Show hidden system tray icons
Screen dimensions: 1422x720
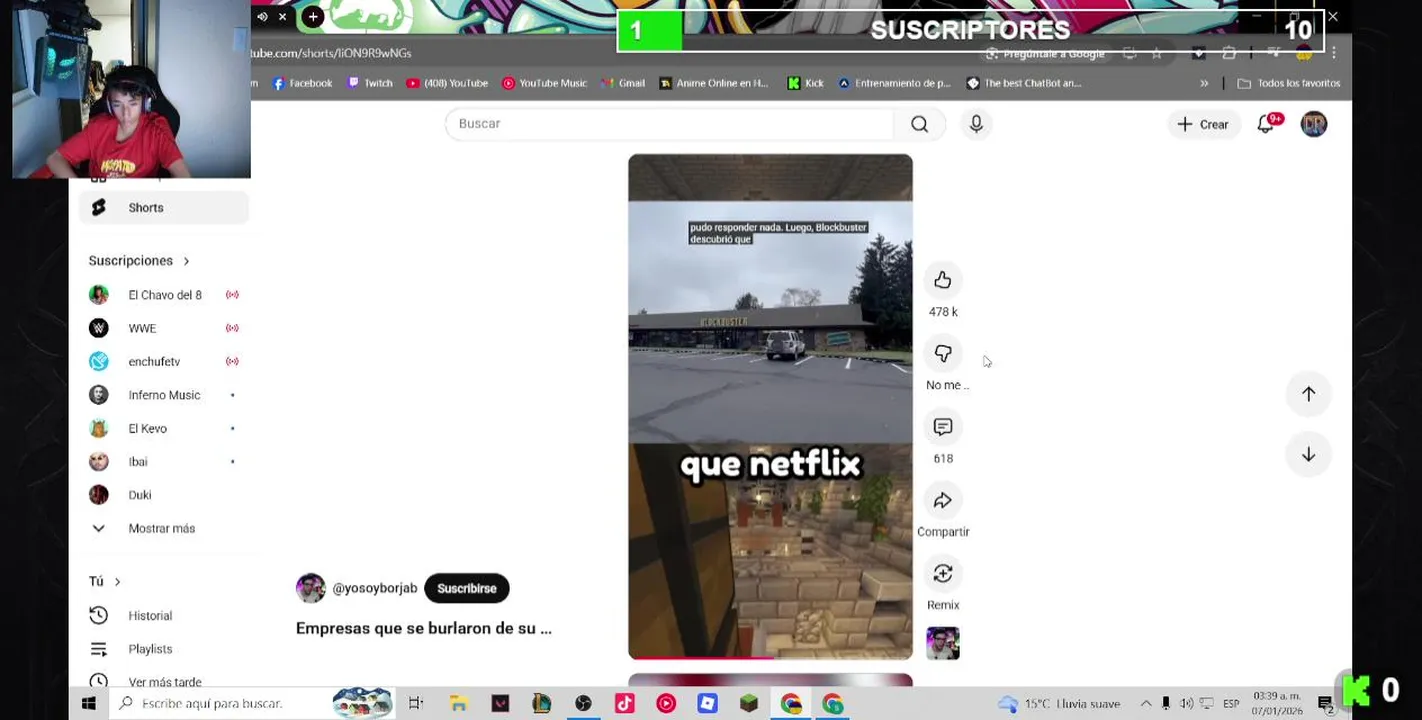(1146, 704)
